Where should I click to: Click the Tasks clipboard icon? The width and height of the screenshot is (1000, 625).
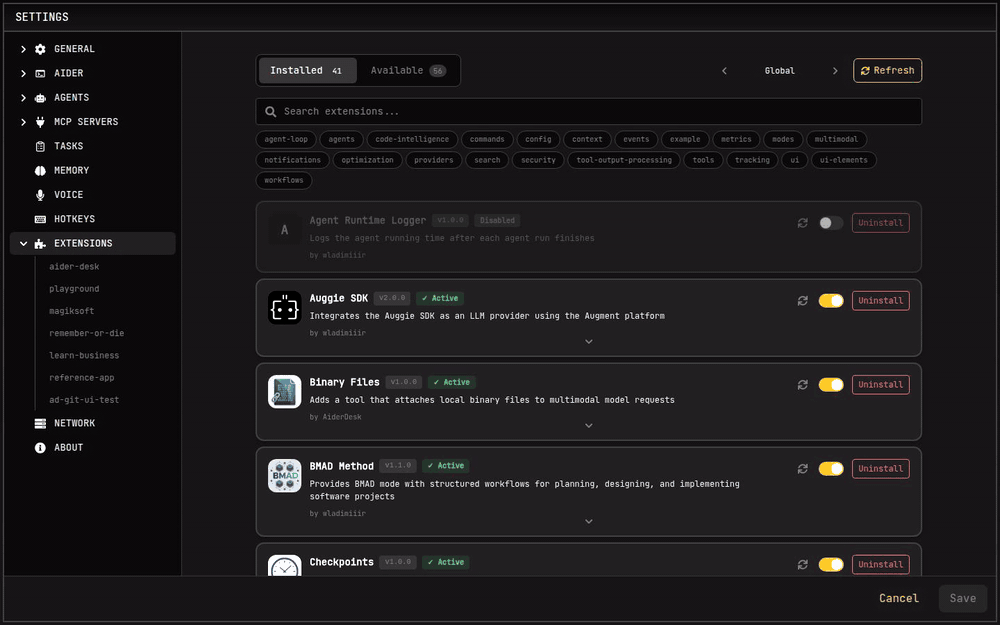coord(40,146)
